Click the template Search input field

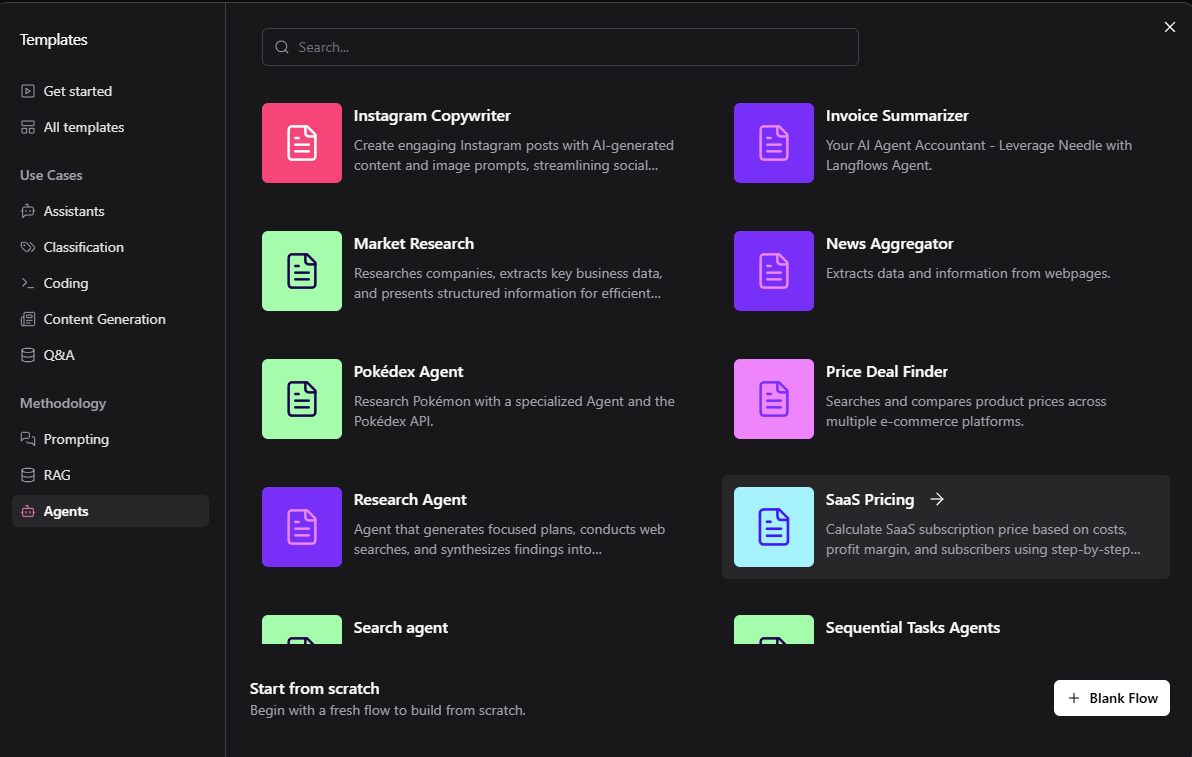(560, 47)
